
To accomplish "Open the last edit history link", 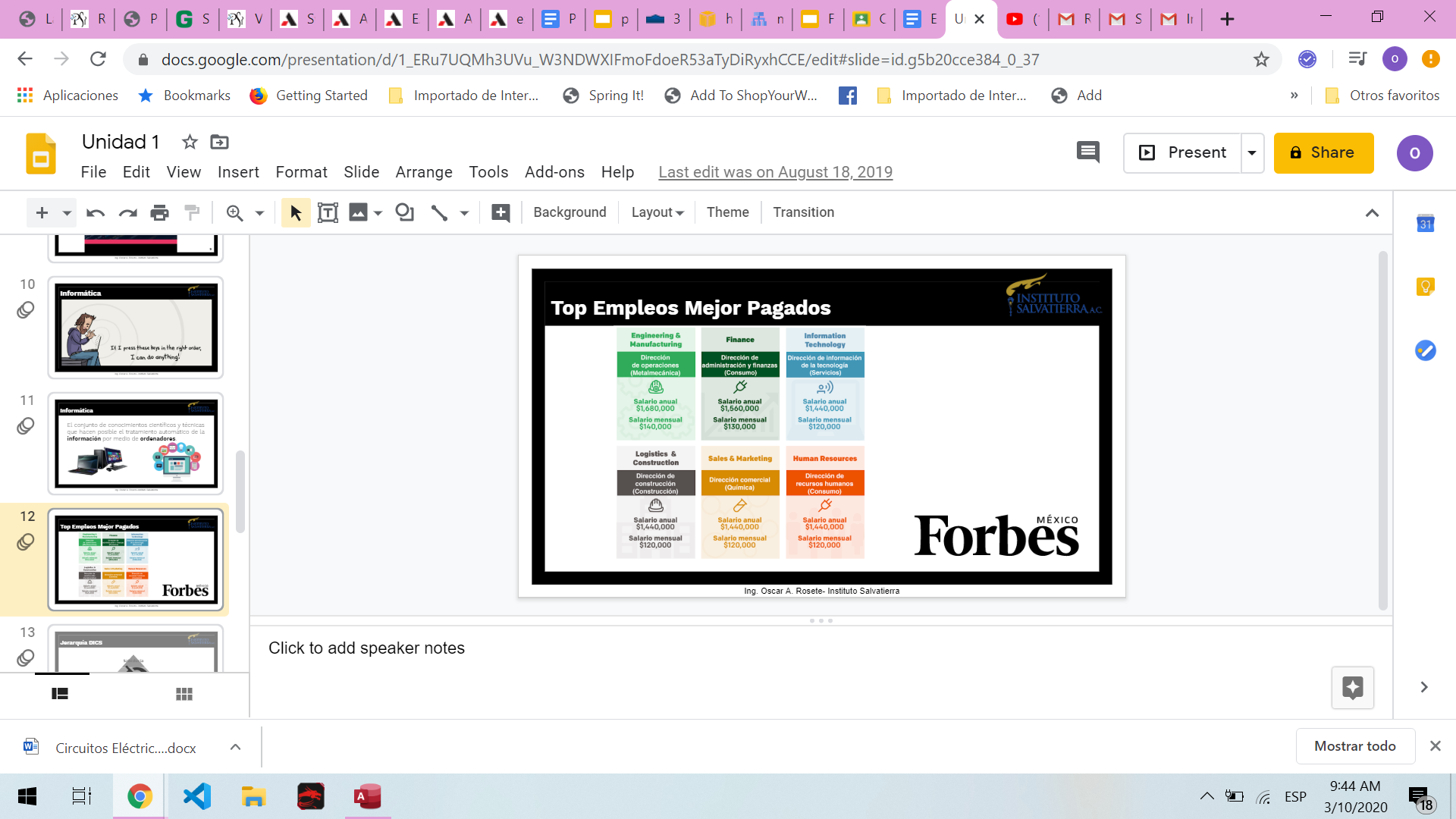I will click(x=775, y=172).
